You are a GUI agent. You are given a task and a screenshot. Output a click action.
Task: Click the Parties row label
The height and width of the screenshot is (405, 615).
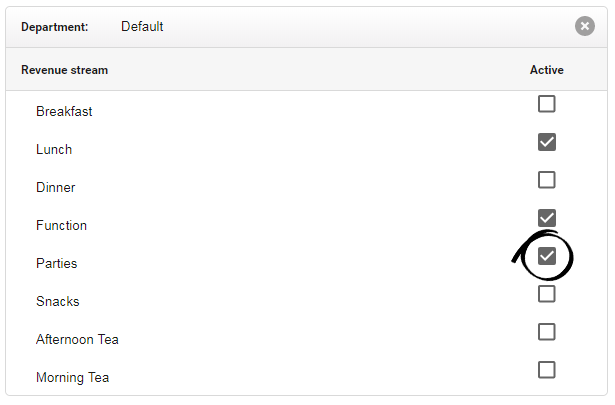point(56,263)
